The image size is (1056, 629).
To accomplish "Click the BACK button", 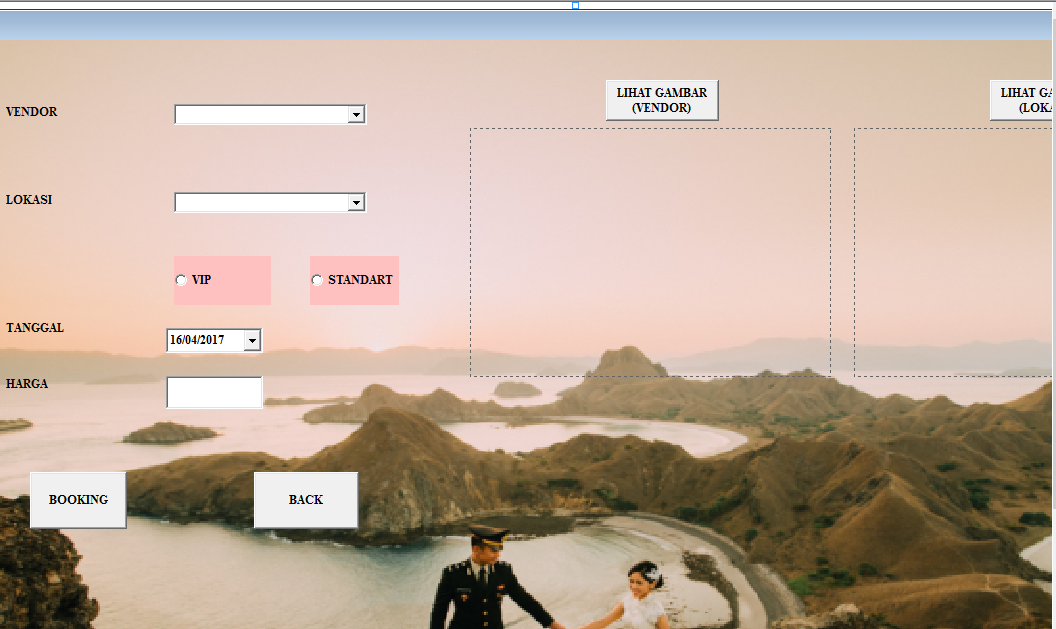I will click(305, 499).
